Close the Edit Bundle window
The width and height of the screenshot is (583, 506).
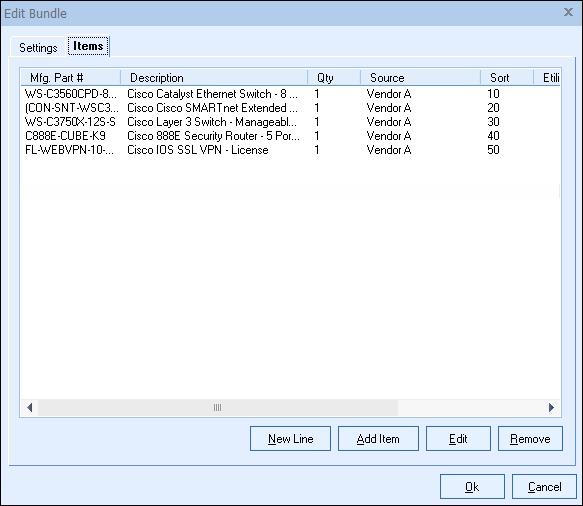tap(568, 12)
